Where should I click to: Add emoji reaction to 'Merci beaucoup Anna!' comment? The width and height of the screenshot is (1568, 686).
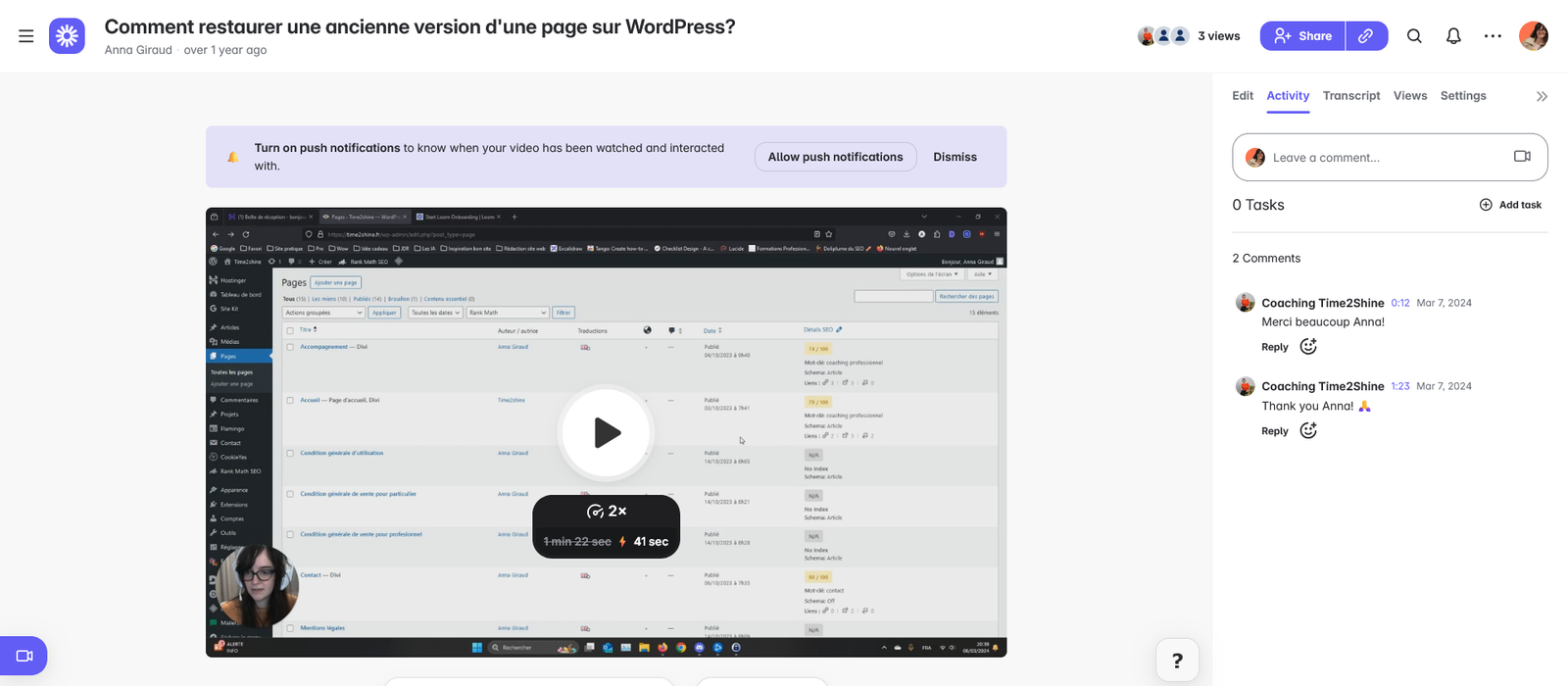[1308, 347]
